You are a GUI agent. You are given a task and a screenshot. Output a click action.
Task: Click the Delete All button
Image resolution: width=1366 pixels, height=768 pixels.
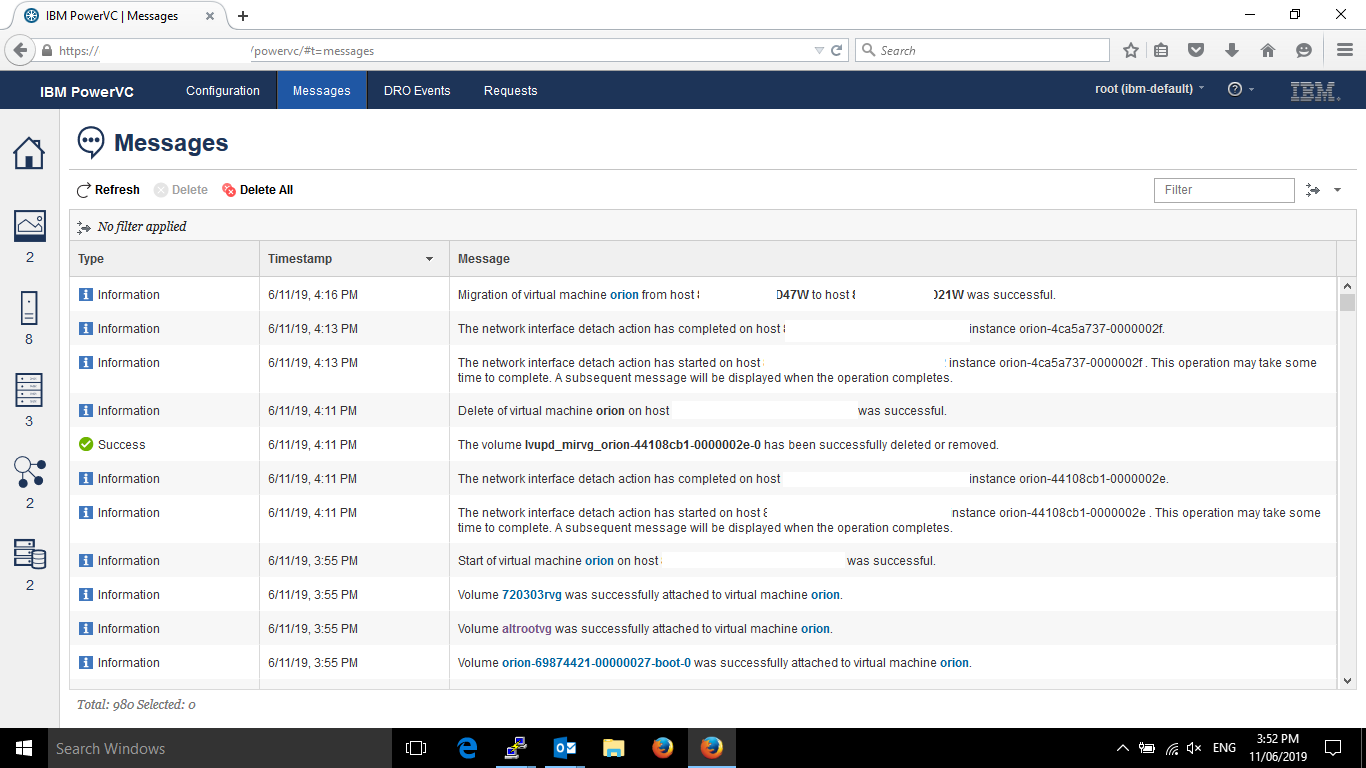(257, 190)
